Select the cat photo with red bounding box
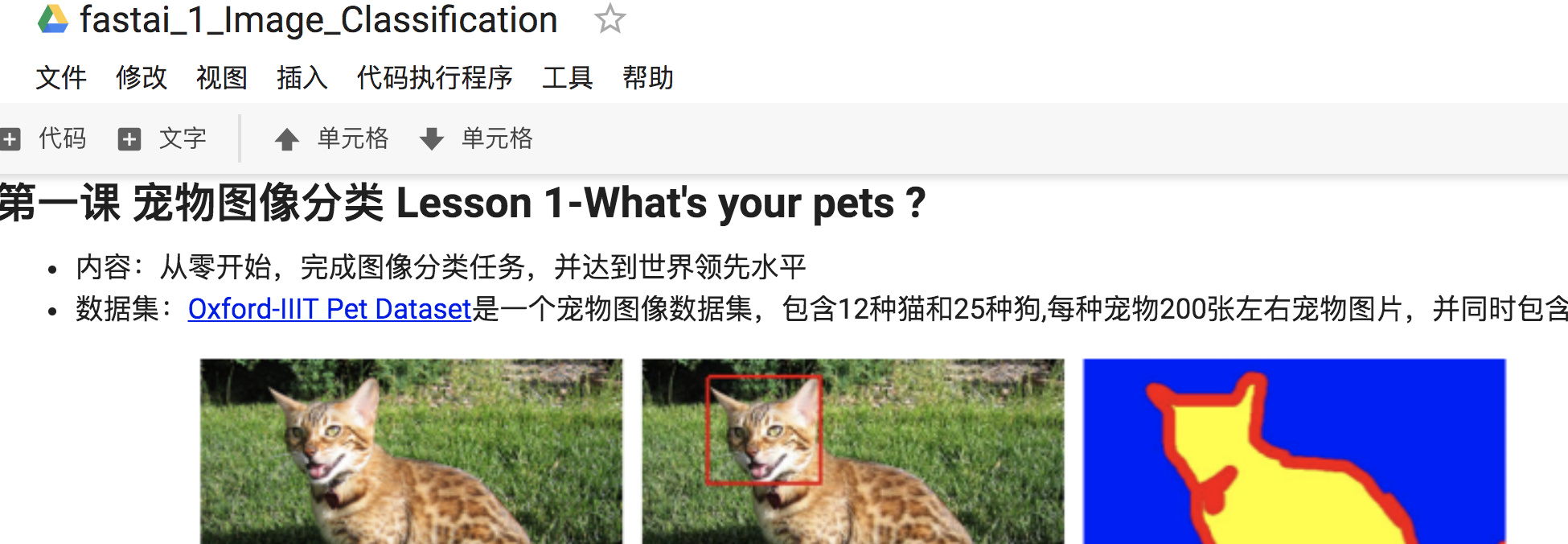This screenshot has width=1568, height=544. [853, 451]
